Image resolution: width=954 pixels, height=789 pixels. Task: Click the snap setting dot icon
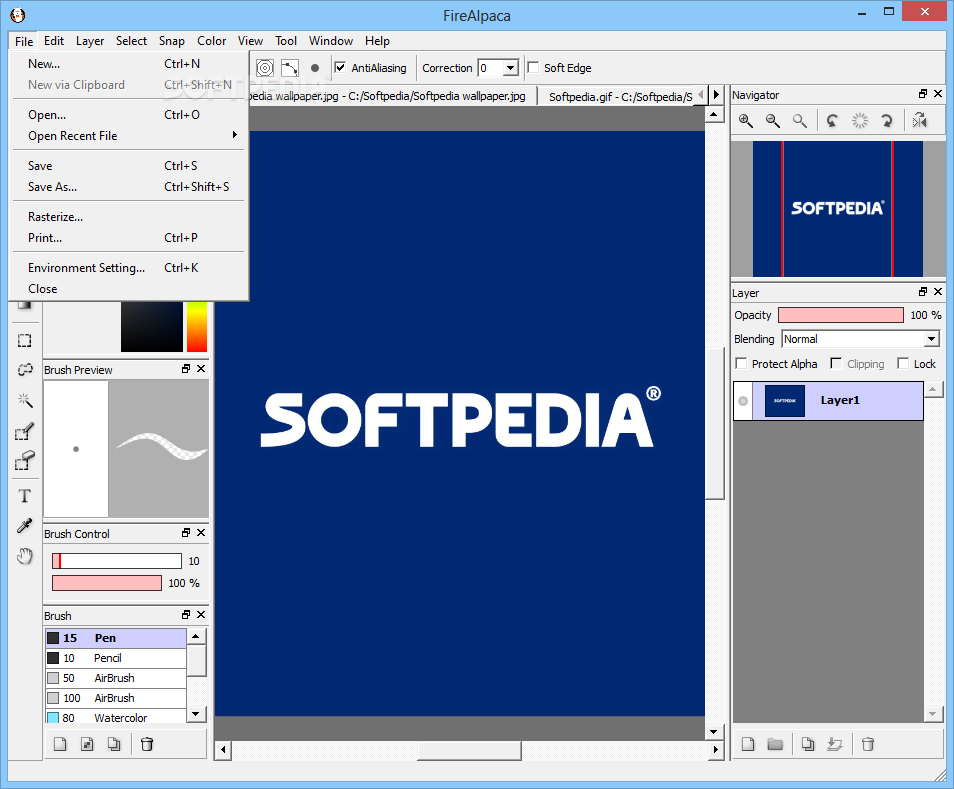315,68
